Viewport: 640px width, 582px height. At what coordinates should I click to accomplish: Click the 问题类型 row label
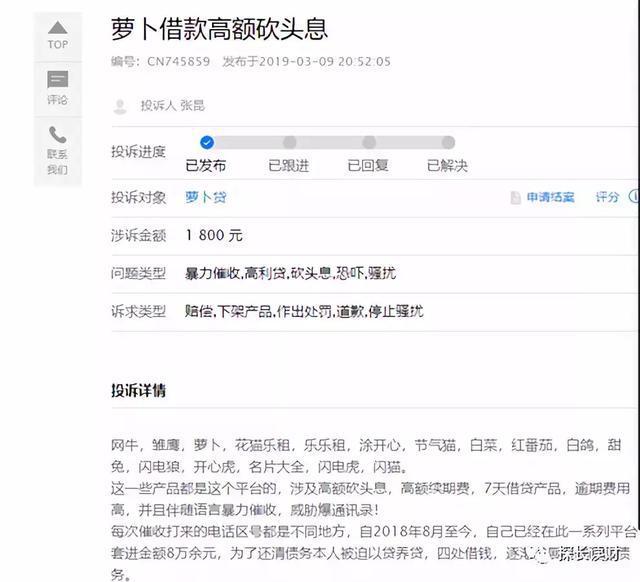tap(138, 273)
